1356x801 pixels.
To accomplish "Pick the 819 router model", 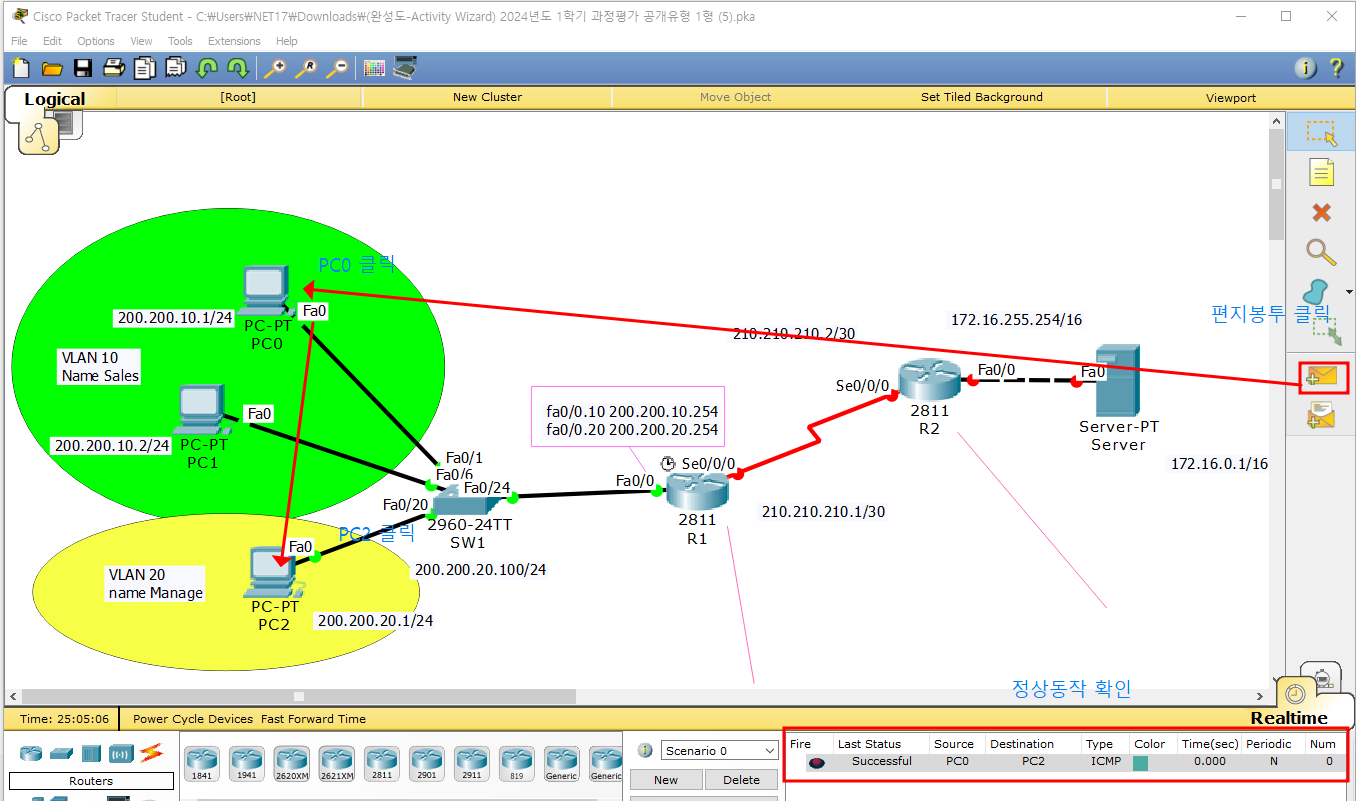I will coord(517,765).
